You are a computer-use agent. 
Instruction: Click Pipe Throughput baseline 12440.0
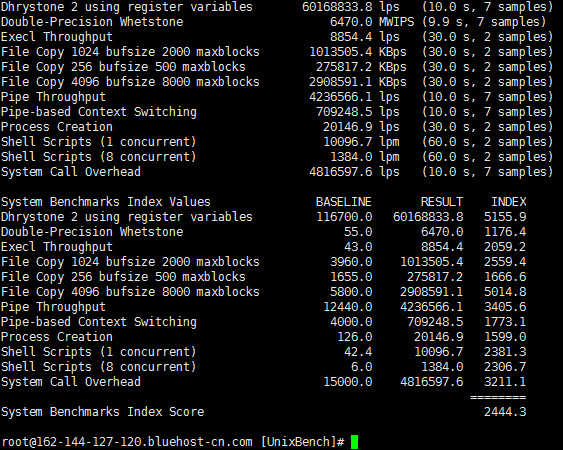tap(348, 307)
